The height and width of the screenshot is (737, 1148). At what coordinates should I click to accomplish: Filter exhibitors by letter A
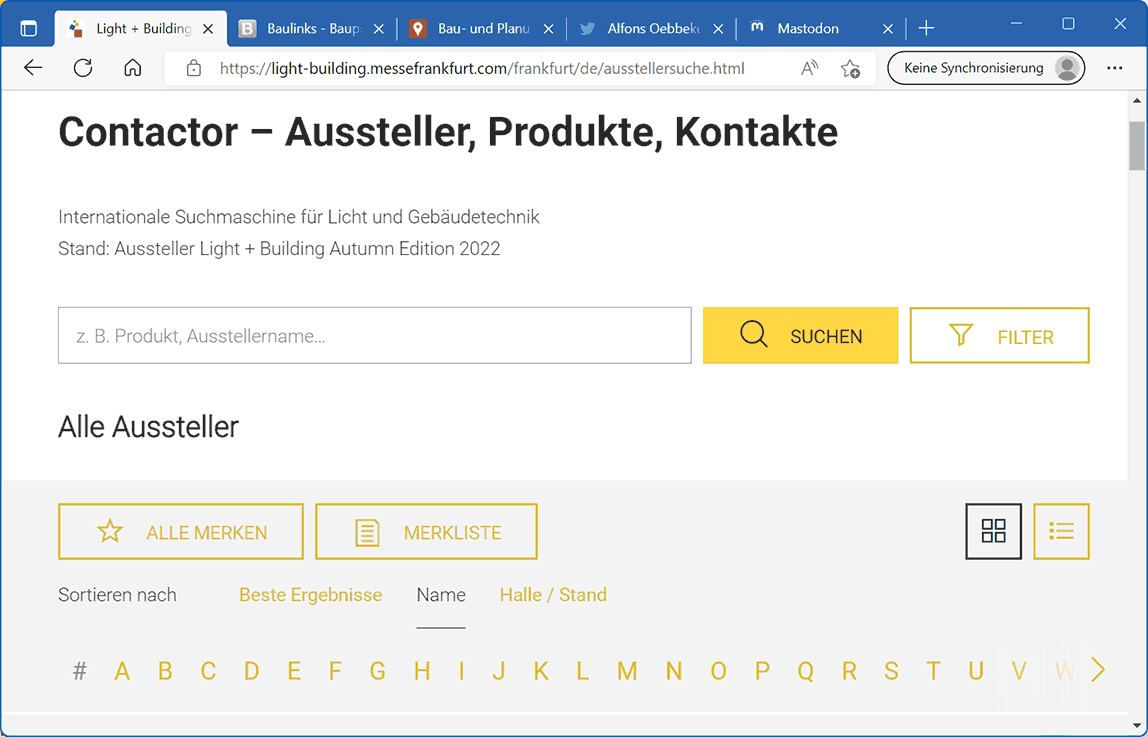click(x=122, y=670)
